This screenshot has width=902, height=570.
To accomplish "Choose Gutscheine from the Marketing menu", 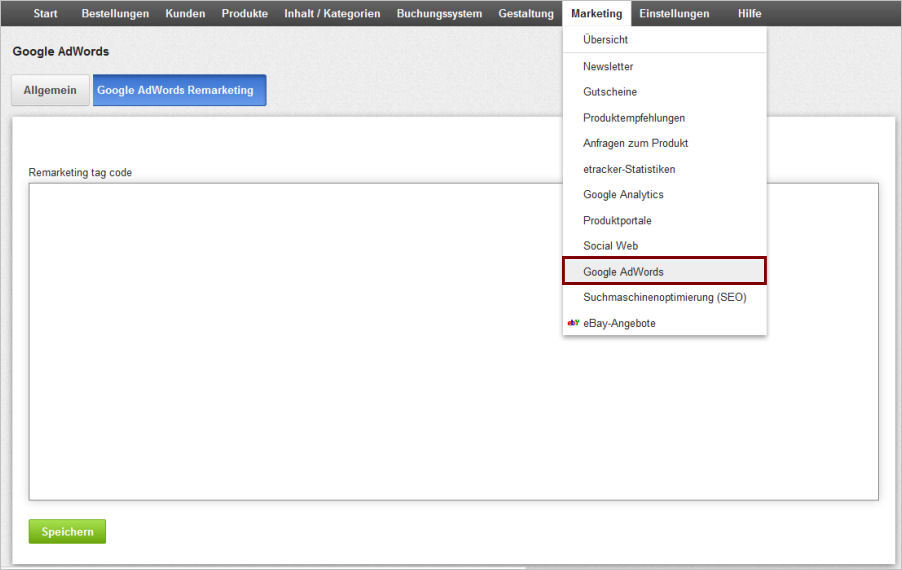I will 664,91.
